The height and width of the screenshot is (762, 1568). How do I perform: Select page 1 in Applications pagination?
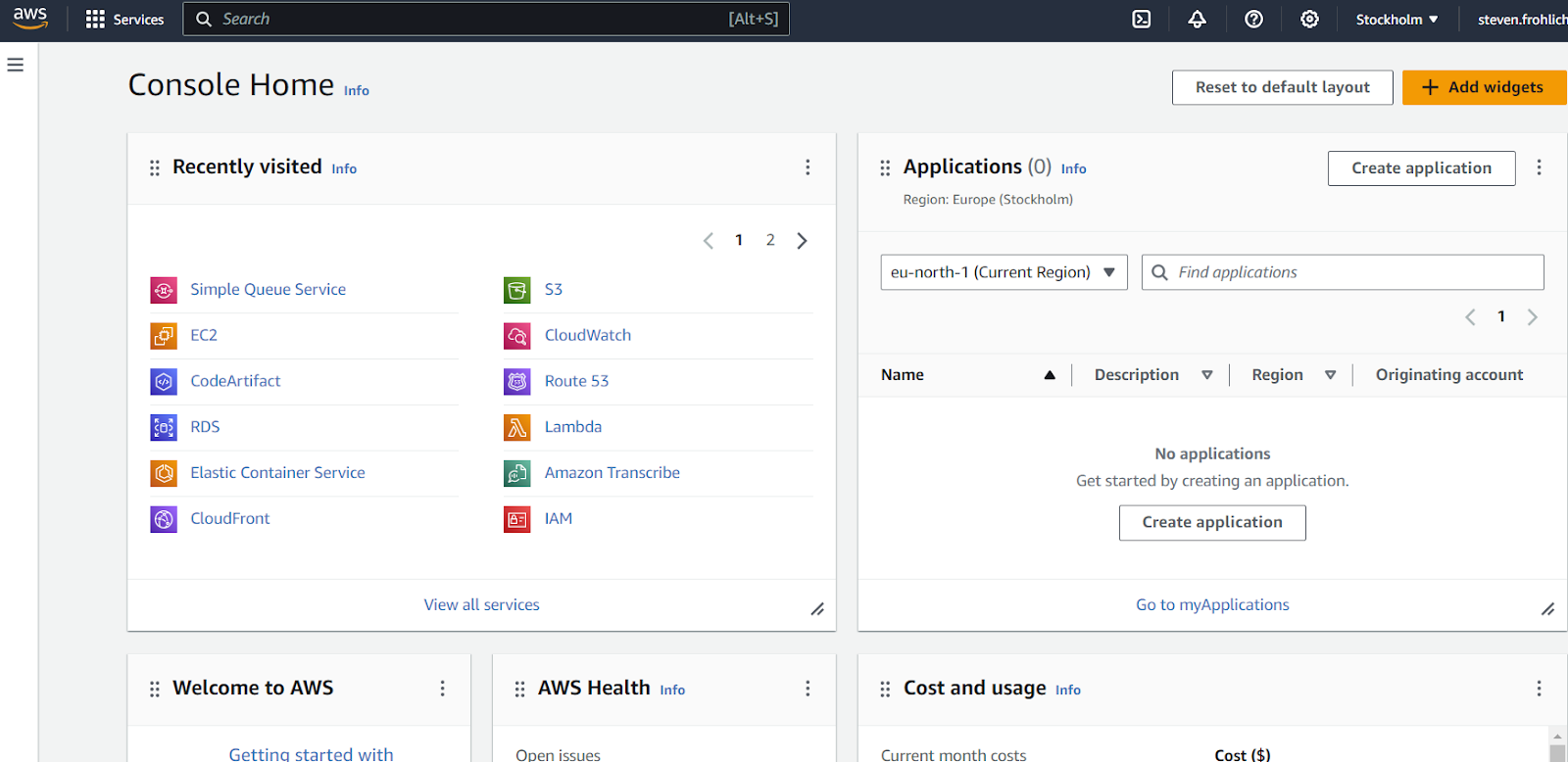[1501, 316]
